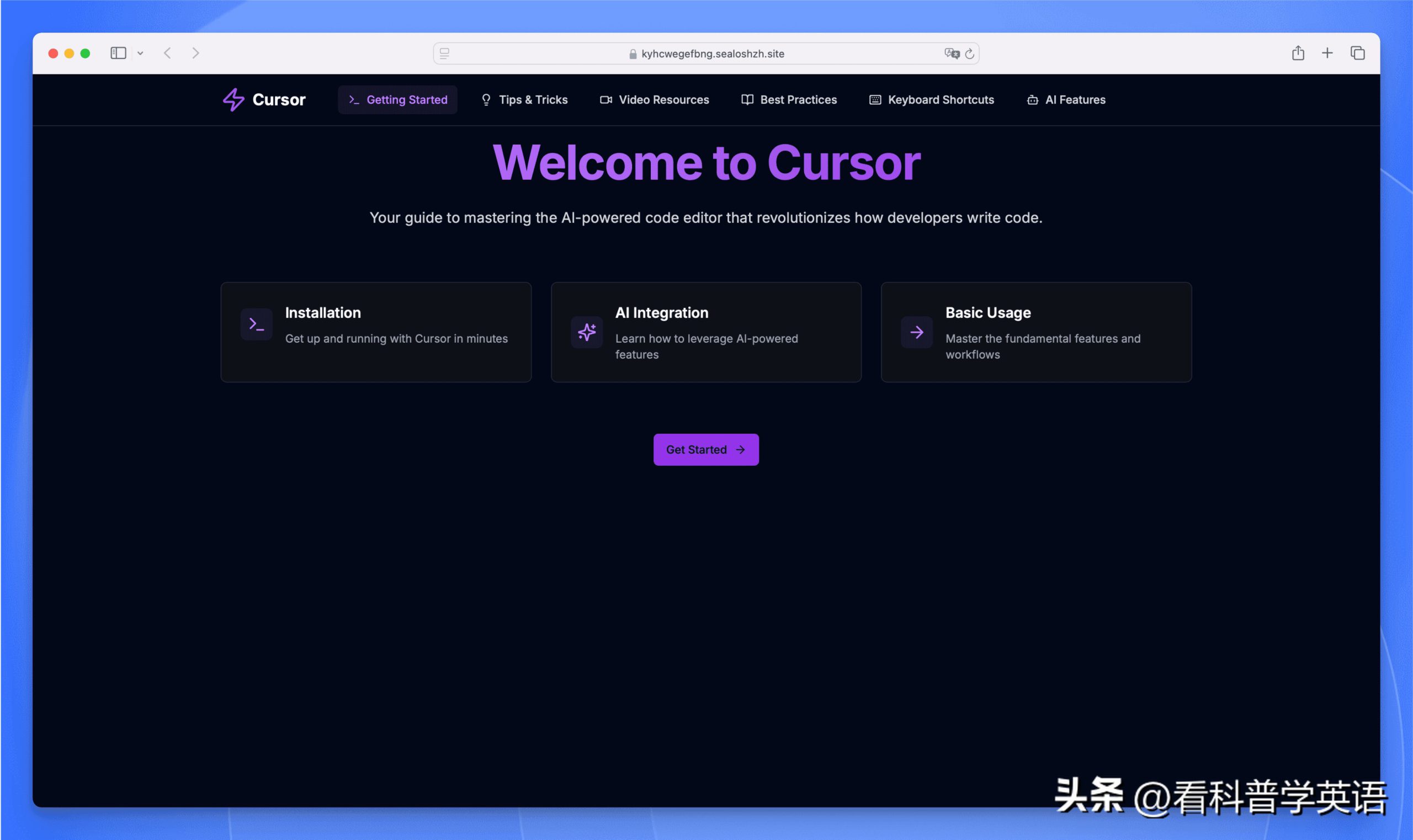
Task: Click the video camera icon next to Video Resources
Action: pos(605,100)
